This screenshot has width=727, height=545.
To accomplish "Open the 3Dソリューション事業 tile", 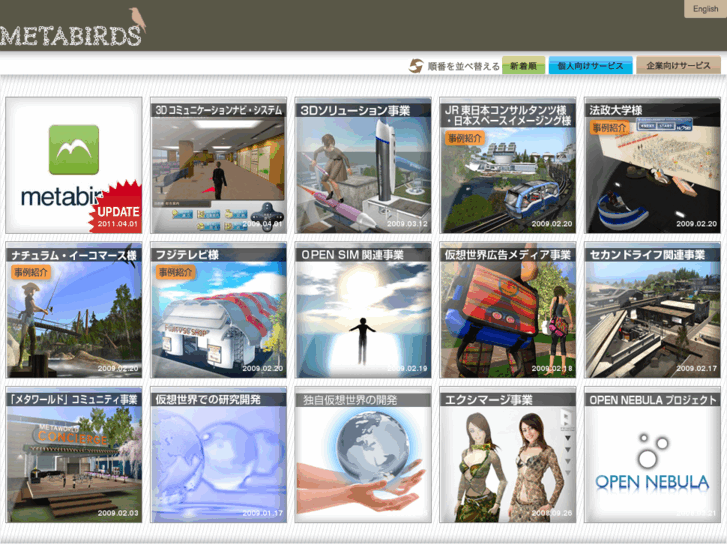I will (363, 165).
